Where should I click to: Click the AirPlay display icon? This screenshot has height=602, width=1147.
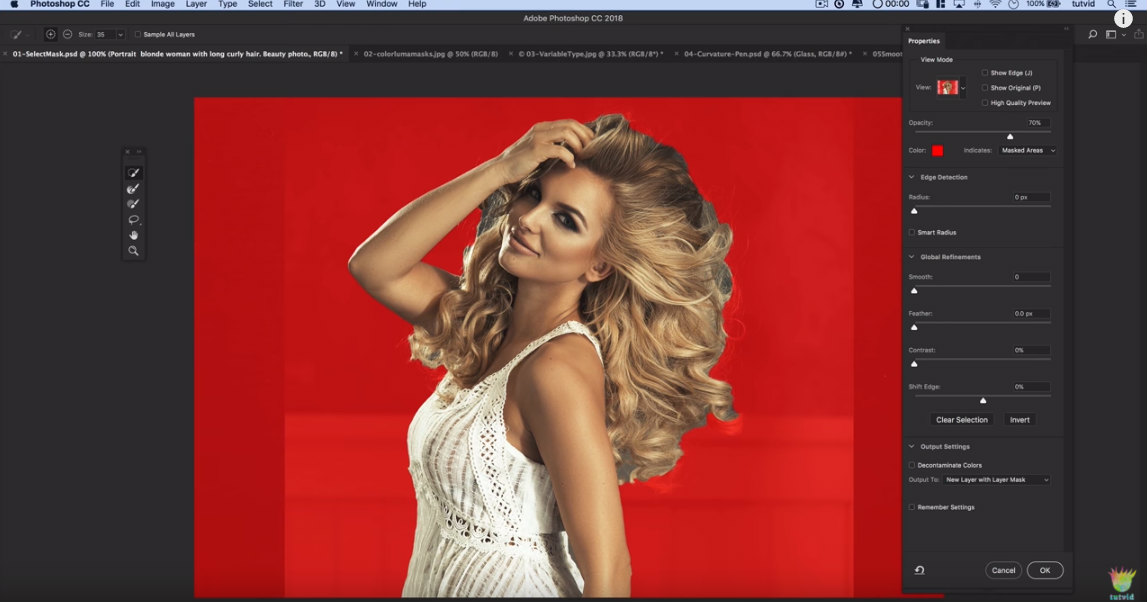[x=958, y=4]
